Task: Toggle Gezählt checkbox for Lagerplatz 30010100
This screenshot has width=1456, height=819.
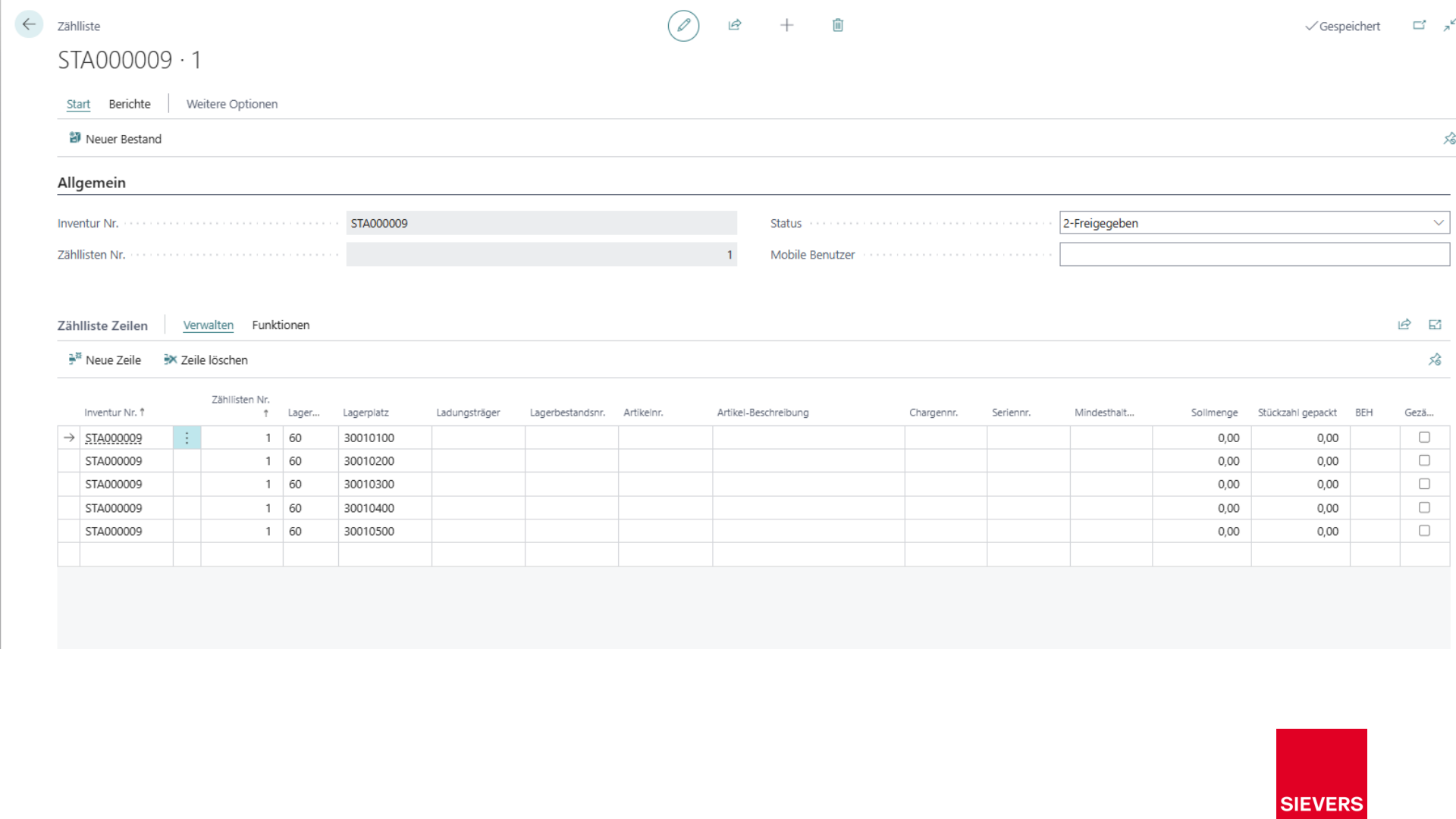Action: click(x=1424, y=438)
